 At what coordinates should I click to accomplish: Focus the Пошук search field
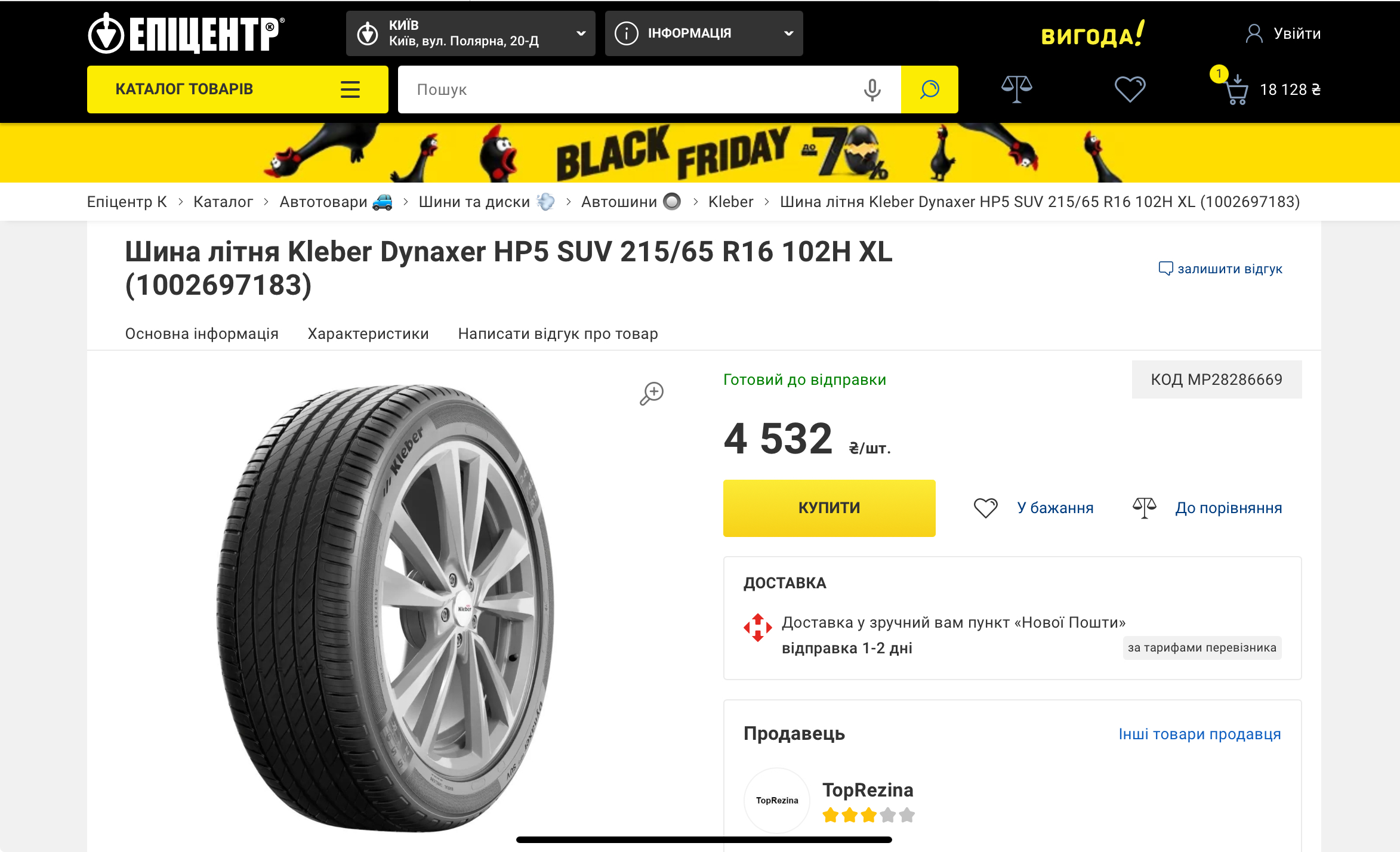627,89
